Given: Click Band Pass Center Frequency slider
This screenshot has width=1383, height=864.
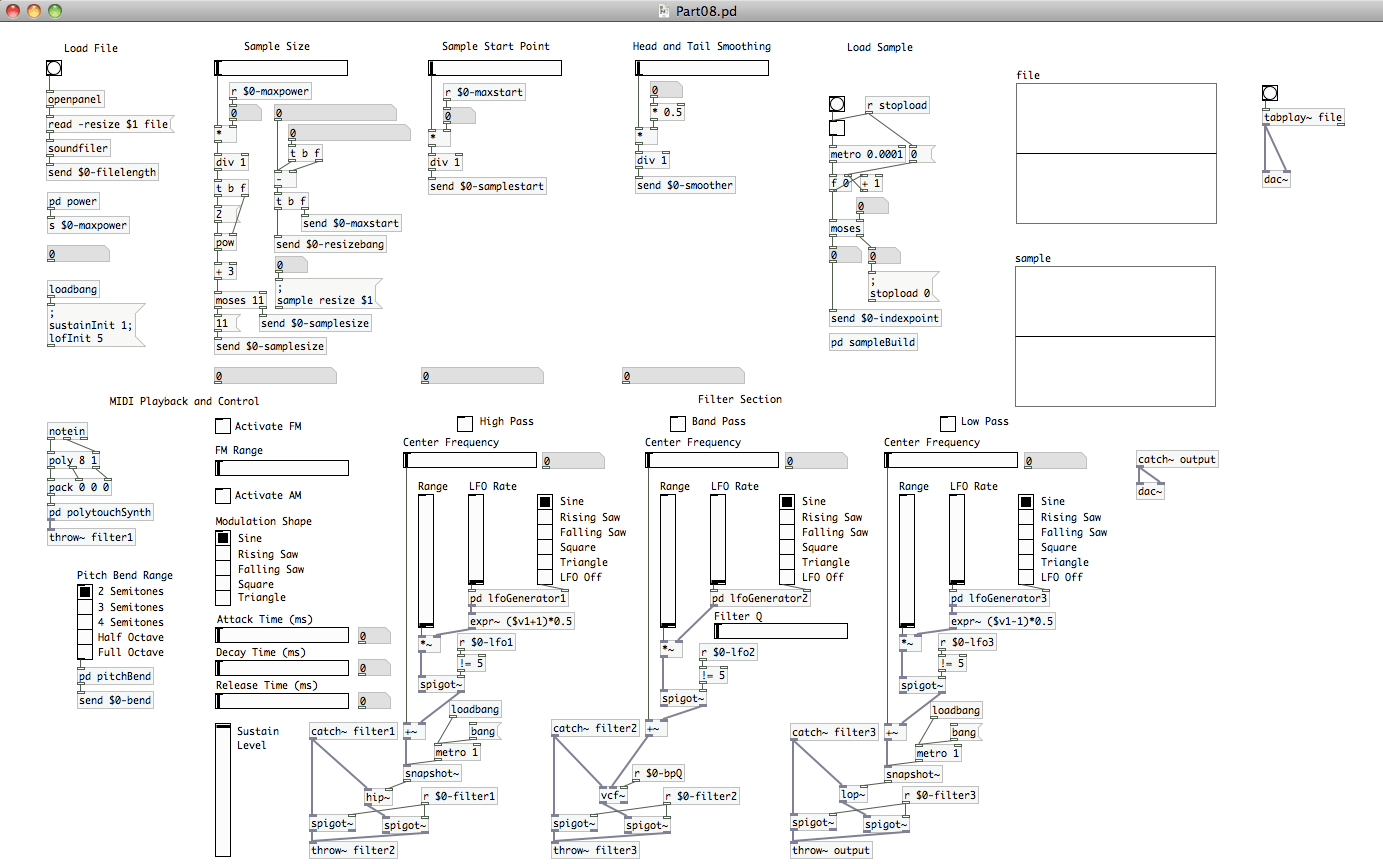Looking at the screenshot, I should point(712,460).
